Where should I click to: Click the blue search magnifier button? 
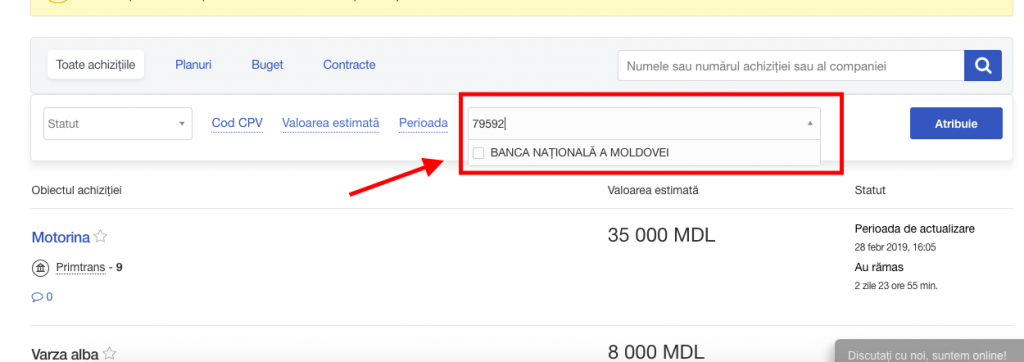coord(983,65)
